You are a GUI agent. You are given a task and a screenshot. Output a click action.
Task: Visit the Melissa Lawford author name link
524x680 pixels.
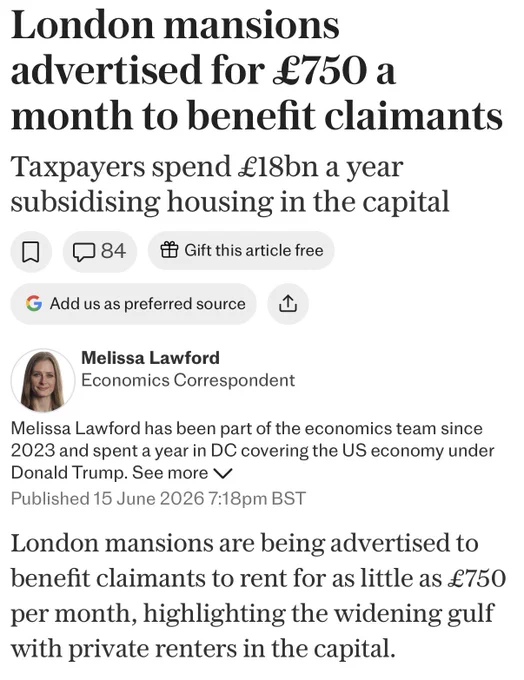(x=151, y=358)
